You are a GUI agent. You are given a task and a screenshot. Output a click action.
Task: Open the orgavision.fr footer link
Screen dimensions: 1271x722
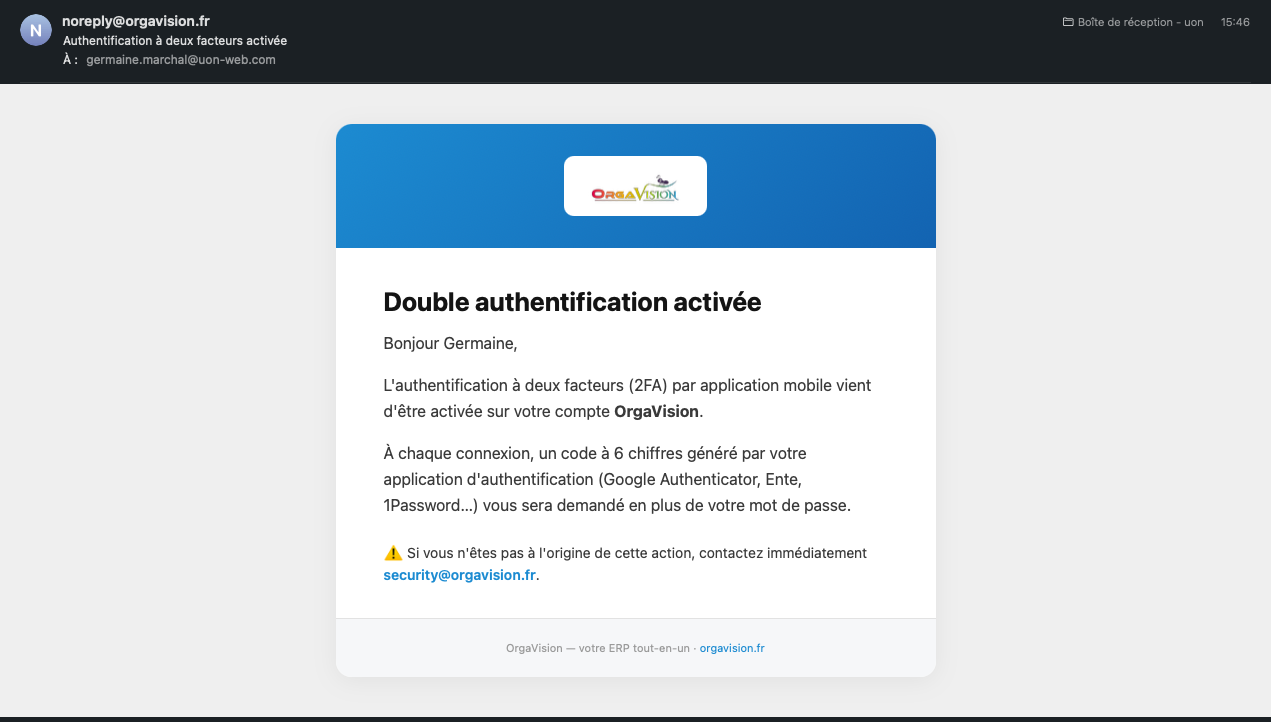[732, 648]
